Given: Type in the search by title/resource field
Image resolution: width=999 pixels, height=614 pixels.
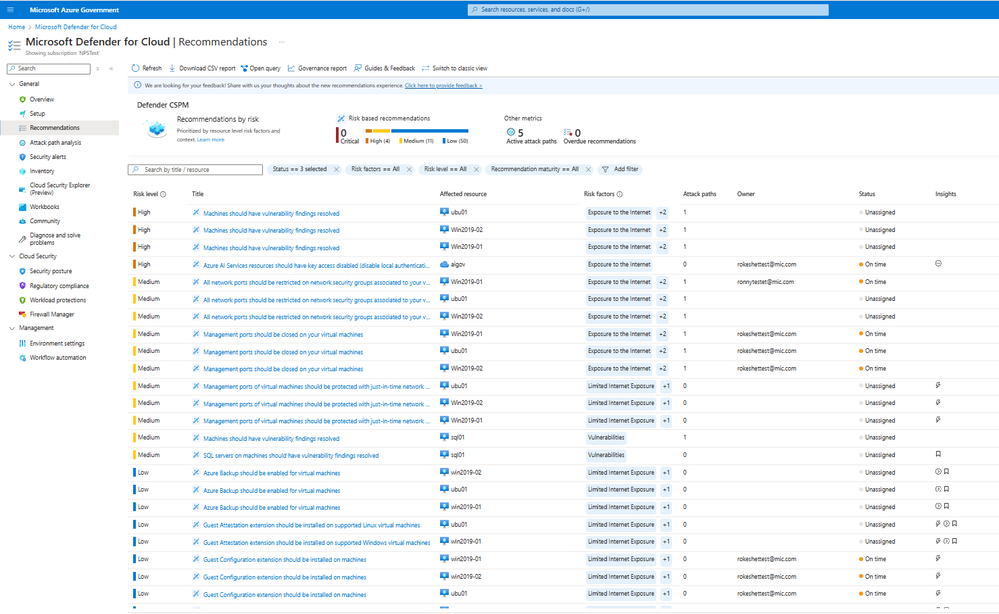Looking at the screenshot, I should 190,169.
